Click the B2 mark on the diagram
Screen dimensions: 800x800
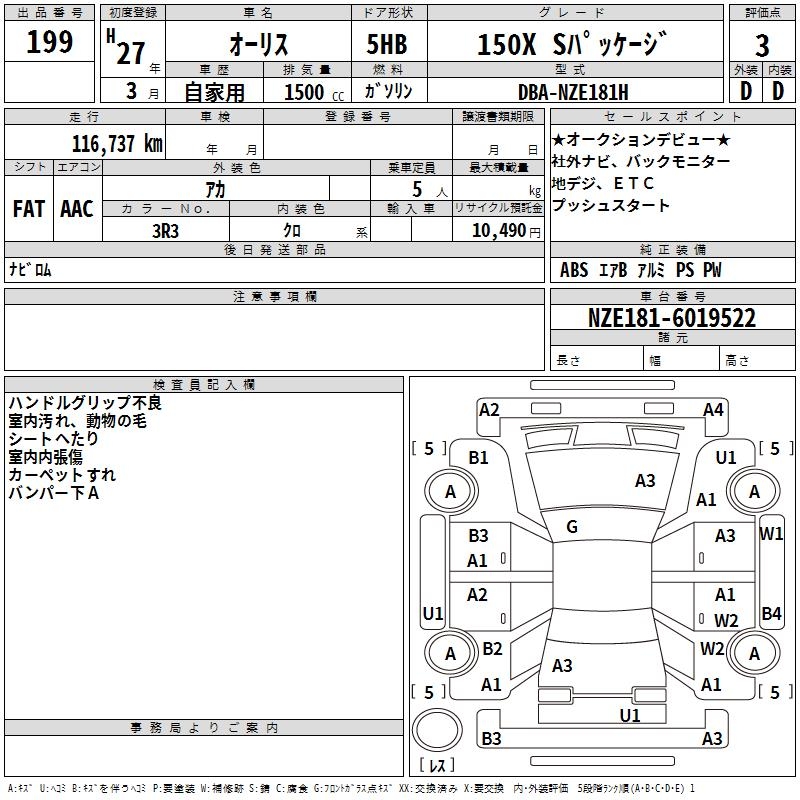(x=492, y=649)
